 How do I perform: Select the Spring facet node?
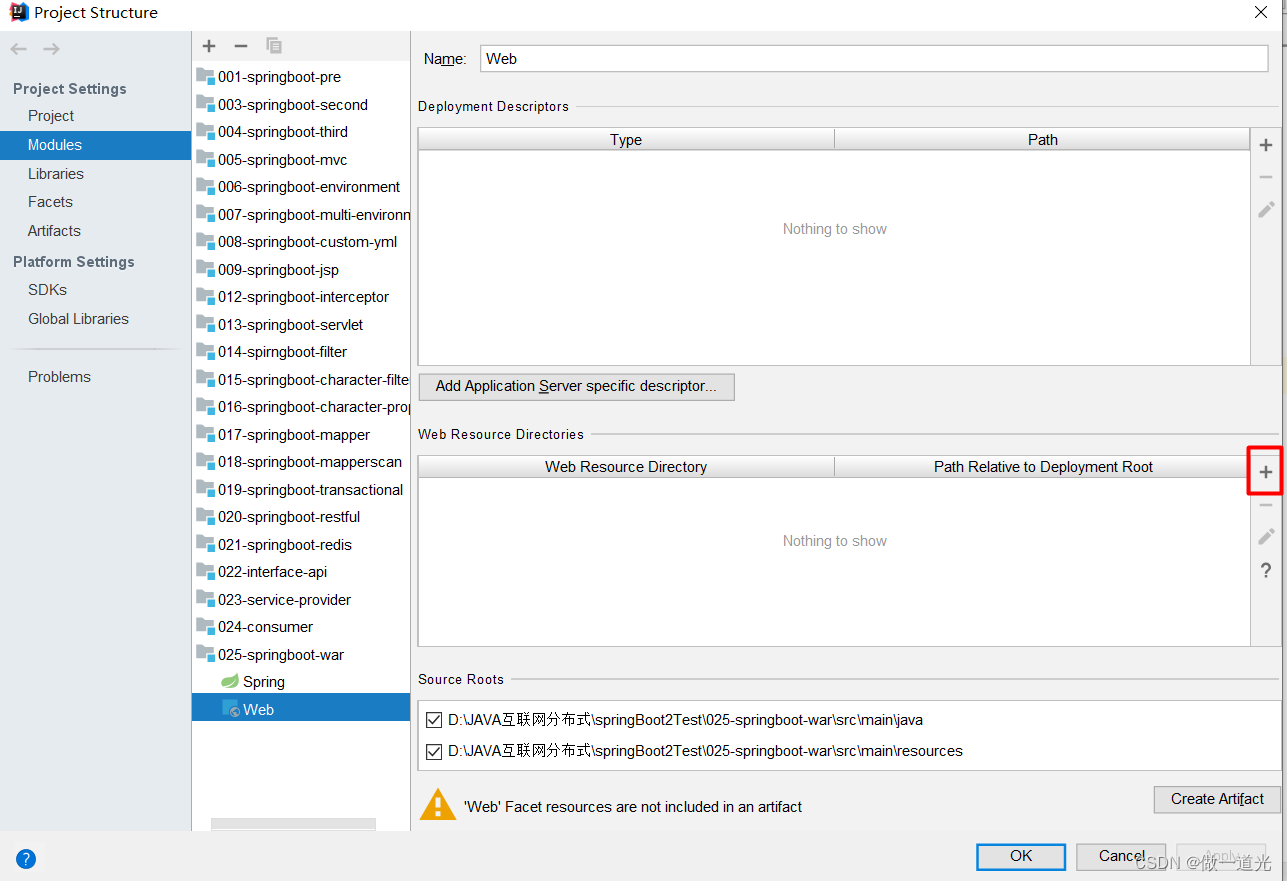263,681
